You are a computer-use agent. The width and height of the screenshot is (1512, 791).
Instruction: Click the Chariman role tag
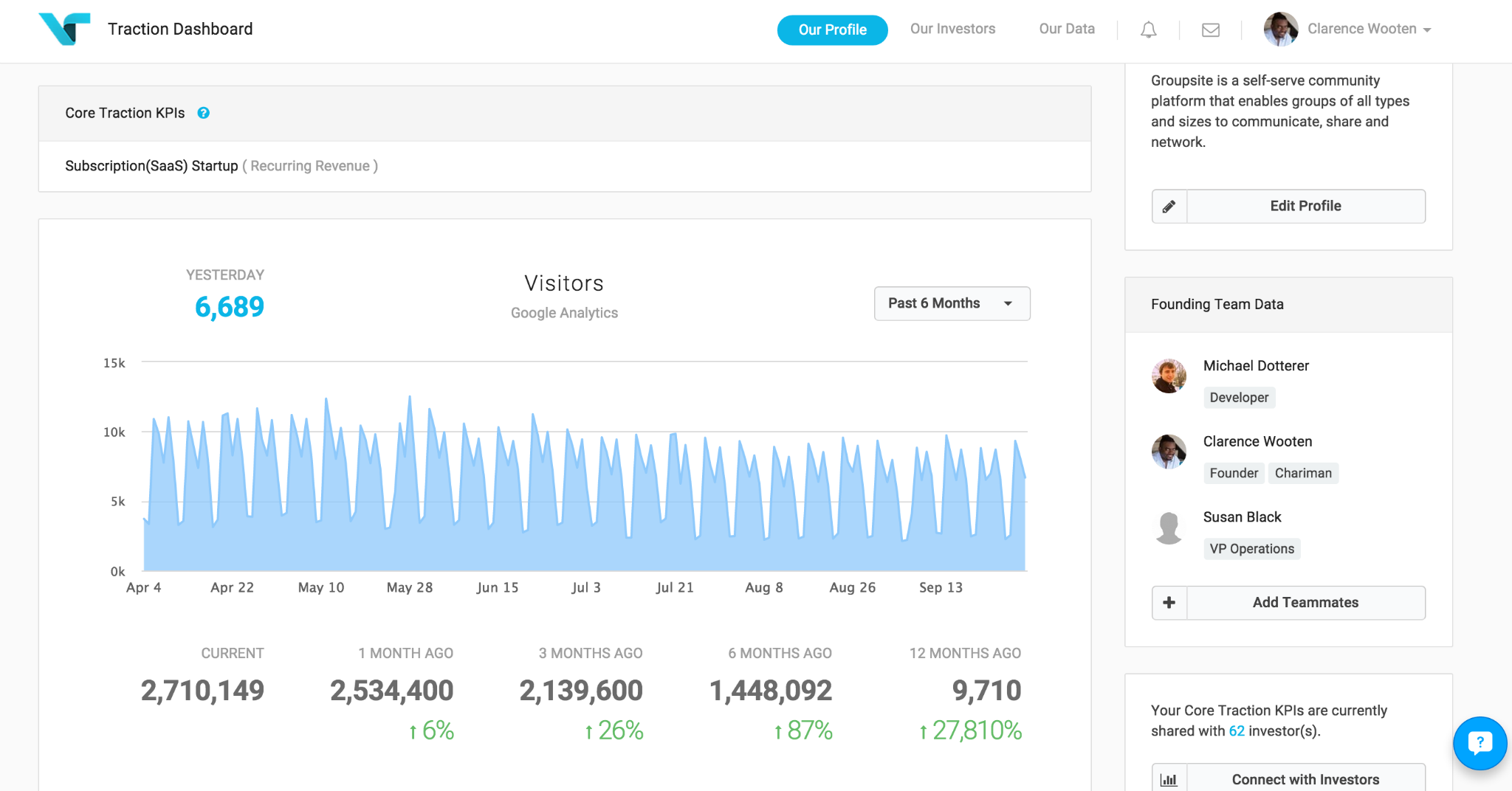tap(1303, 473)
